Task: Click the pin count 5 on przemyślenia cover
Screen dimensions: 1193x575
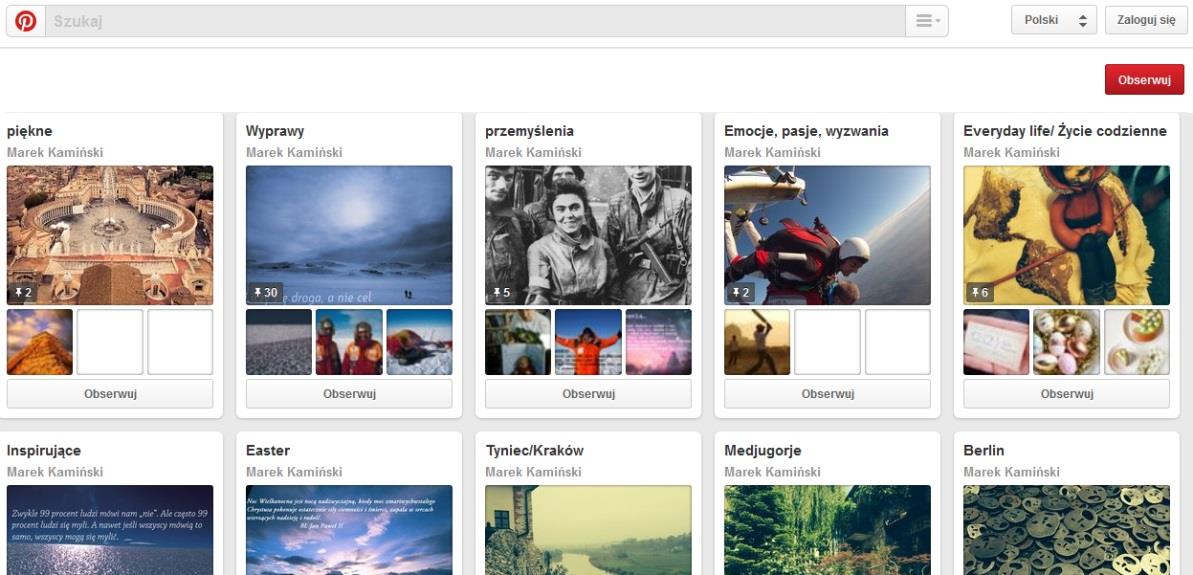Action: (x=501, y=293)
